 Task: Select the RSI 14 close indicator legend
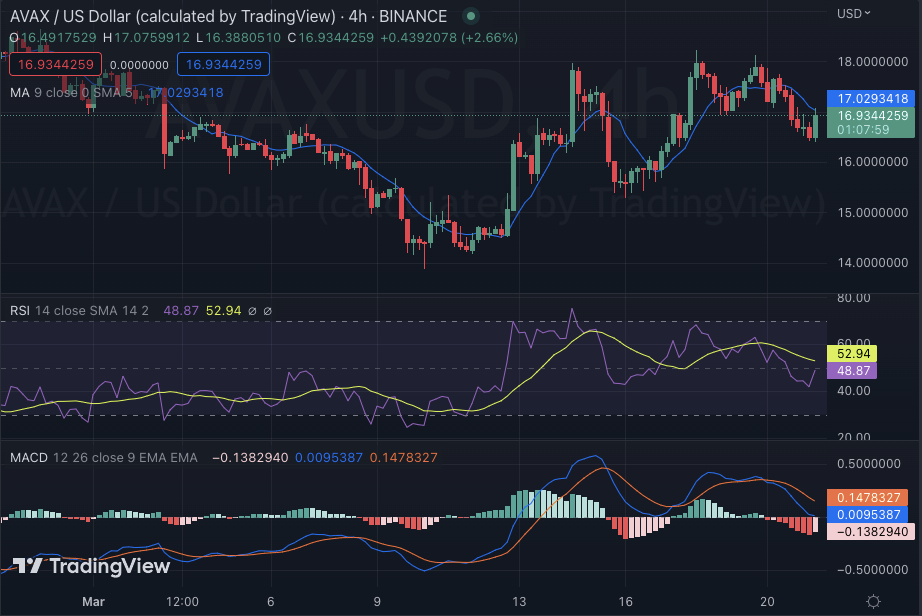(x=79, y=310)
